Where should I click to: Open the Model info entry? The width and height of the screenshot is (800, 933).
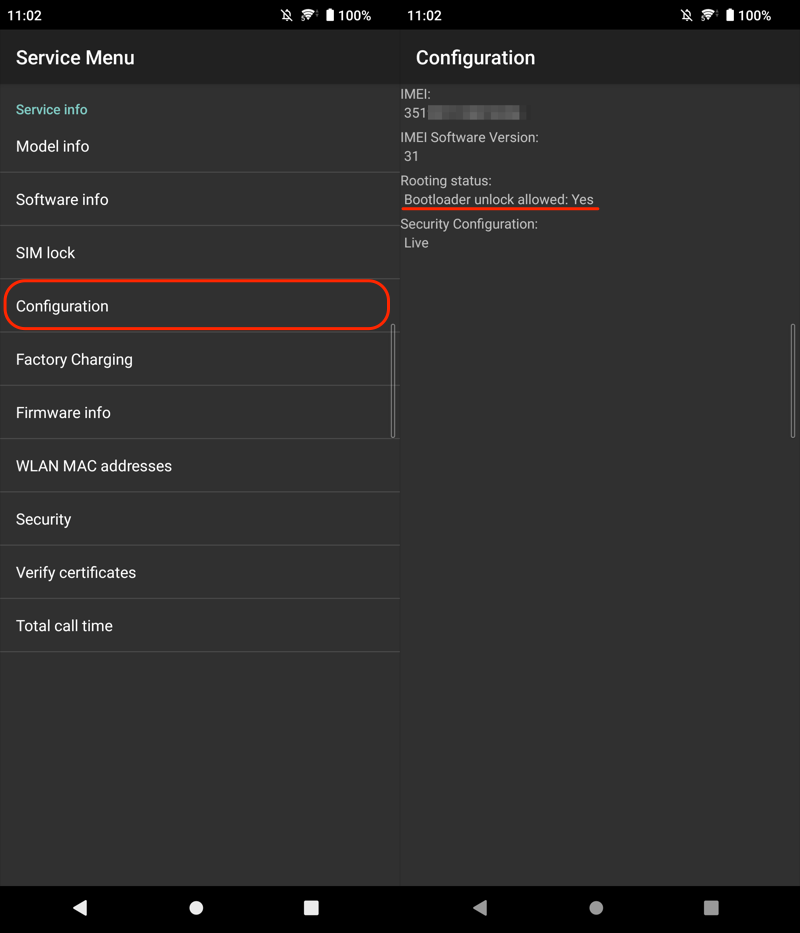point(200,146)
